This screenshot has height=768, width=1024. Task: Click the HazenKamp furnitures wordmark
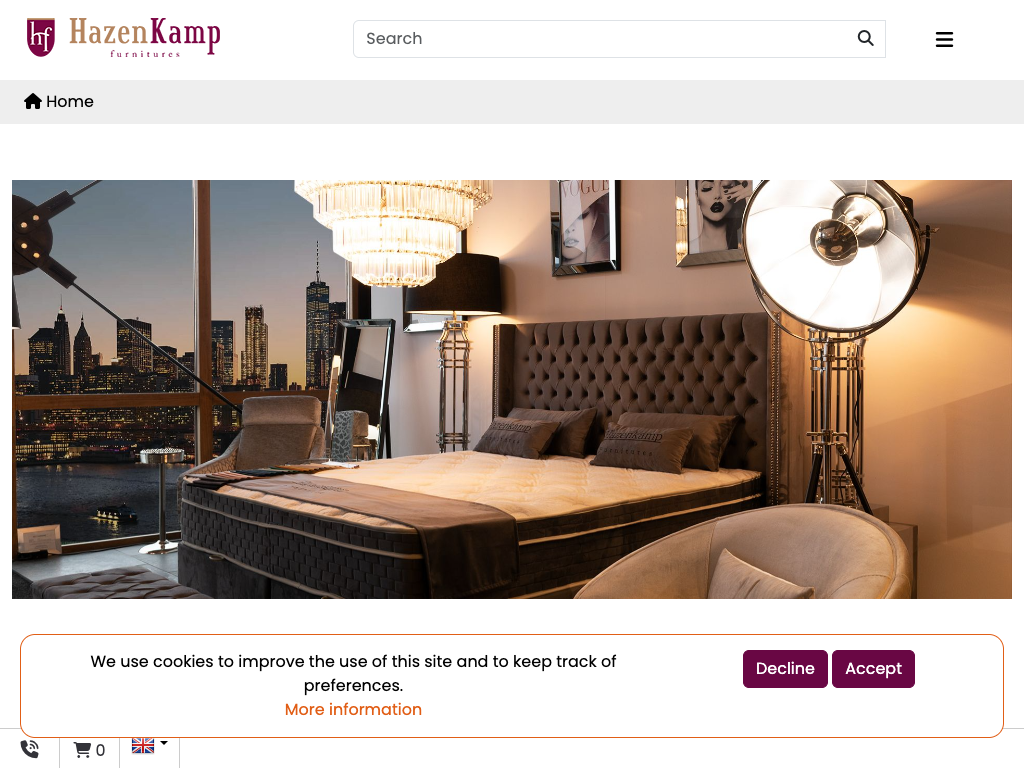(144, 37)
